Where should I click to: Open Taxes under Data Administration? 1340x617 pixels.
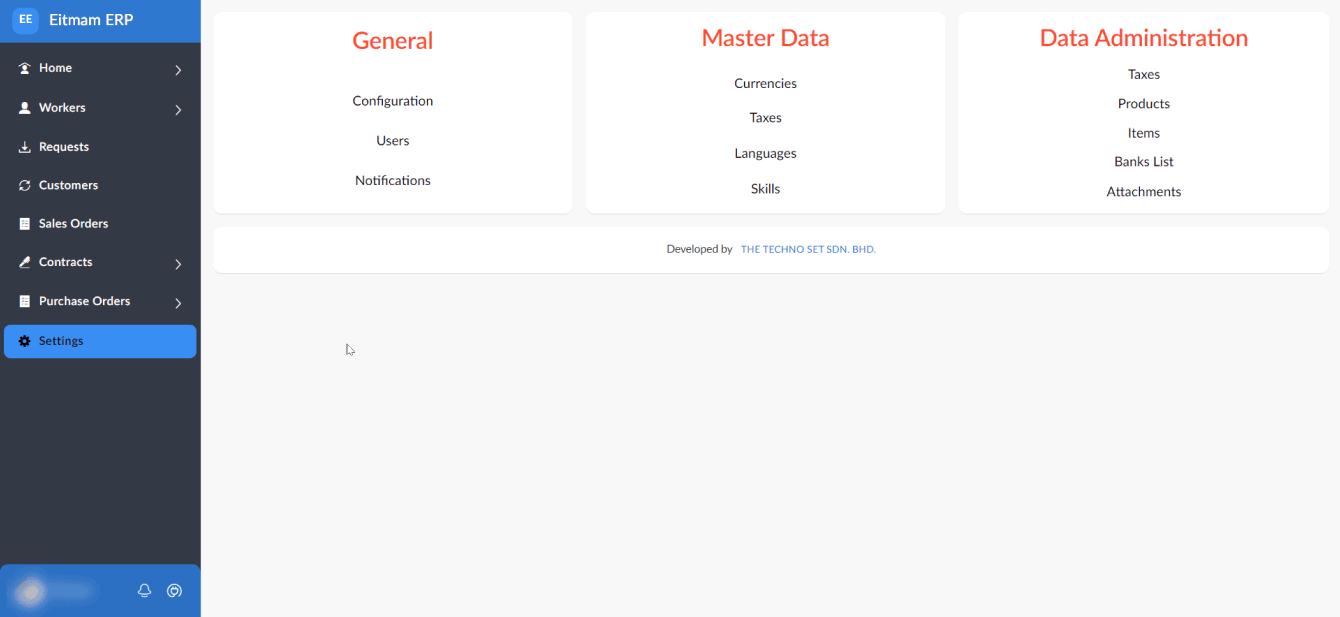1144,75
